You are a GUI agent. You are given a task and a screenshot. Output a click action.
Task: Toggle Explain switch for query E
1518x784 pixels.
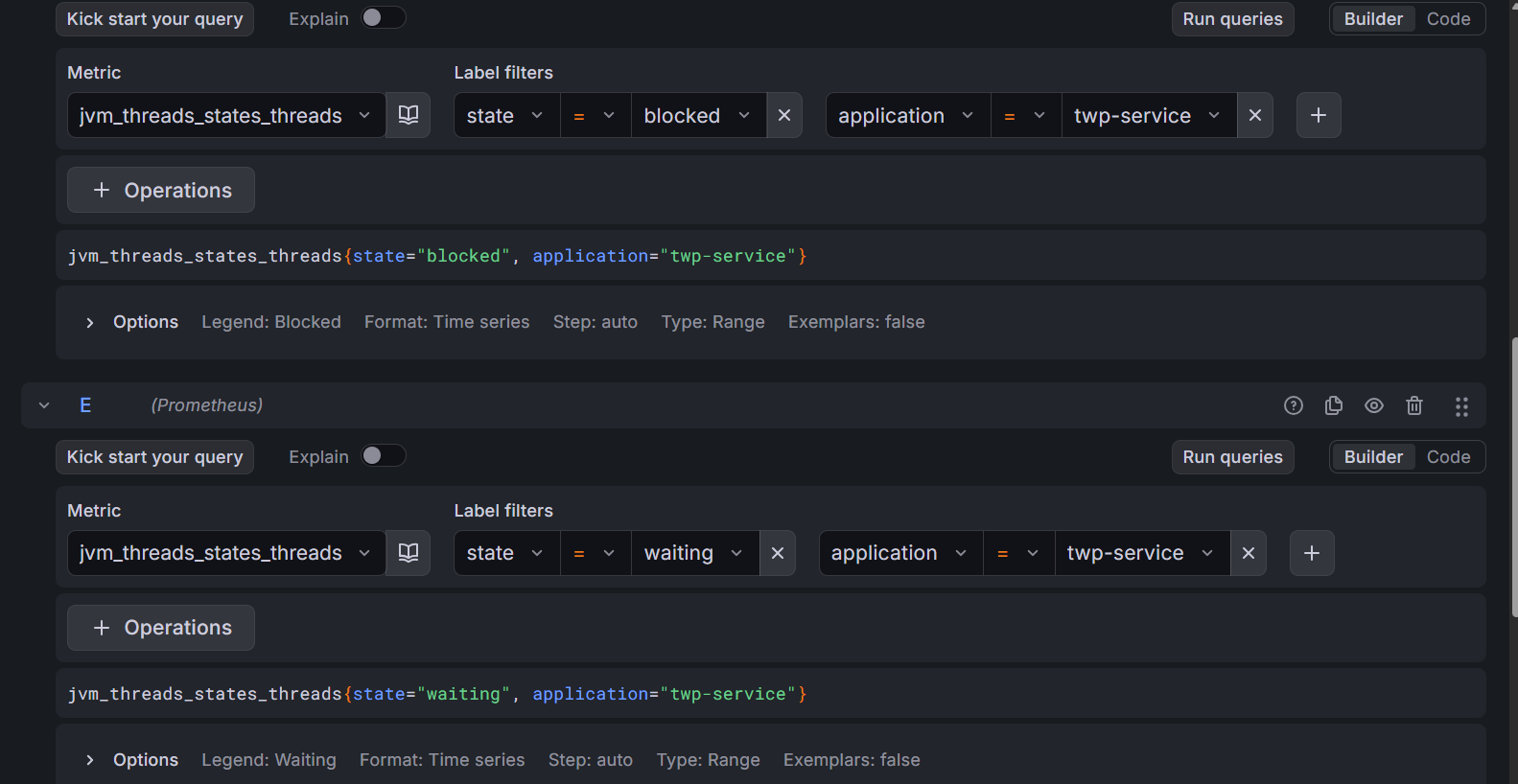tap(384, 455)
